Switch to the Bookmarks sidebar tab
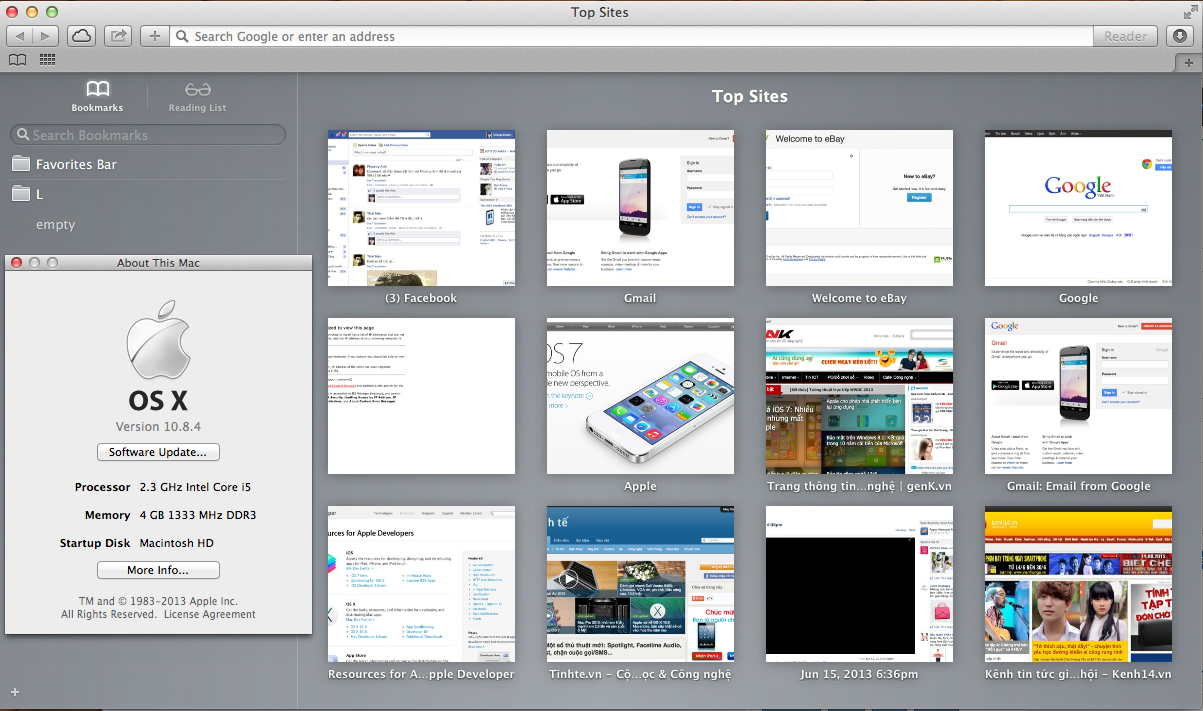This screenshot has width=1203, height=711. 97,96
